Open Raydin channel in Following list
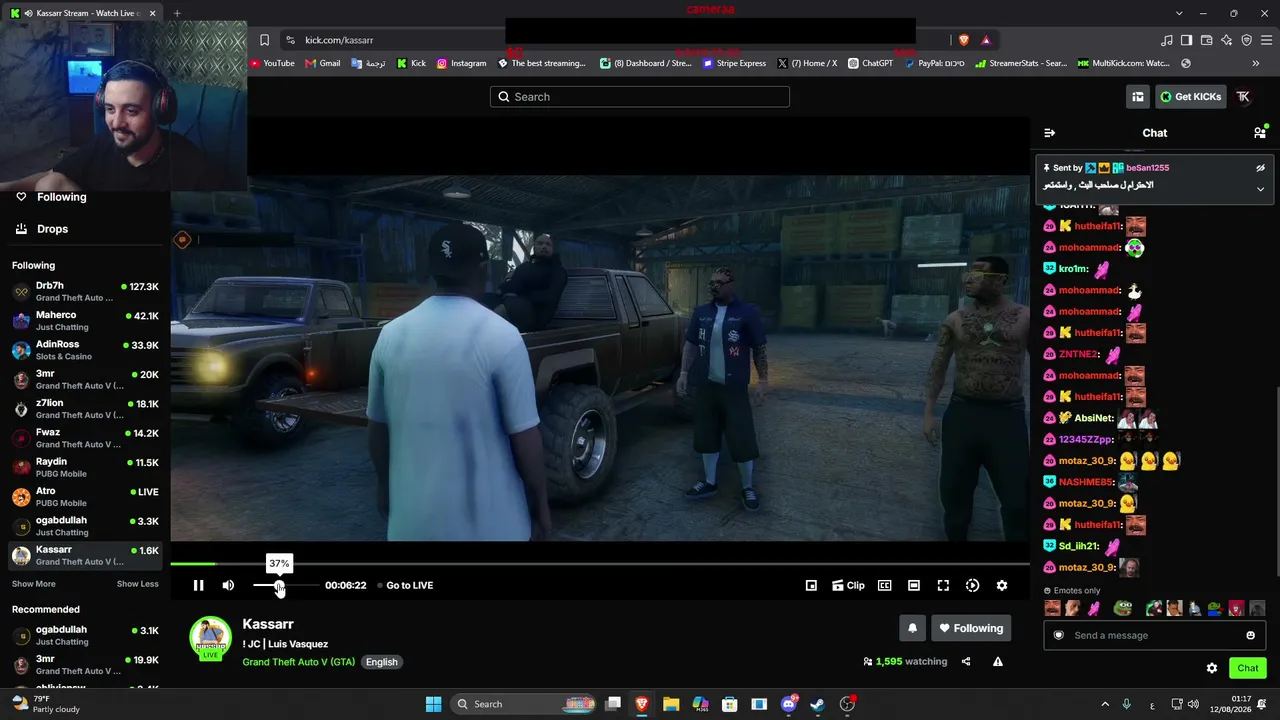This screenshot has width=1280, height=720. pyautogui.click(x=85, y=468)
